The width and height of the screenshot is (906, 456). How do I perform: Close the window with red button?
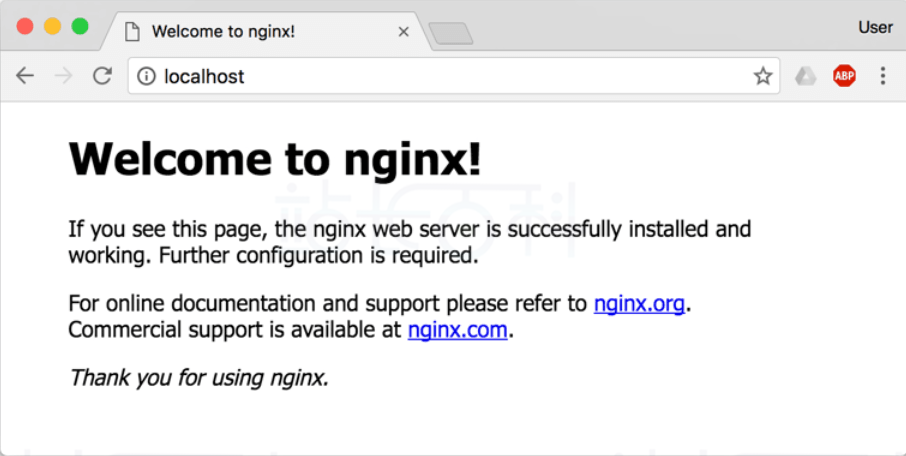pos(25,27)
